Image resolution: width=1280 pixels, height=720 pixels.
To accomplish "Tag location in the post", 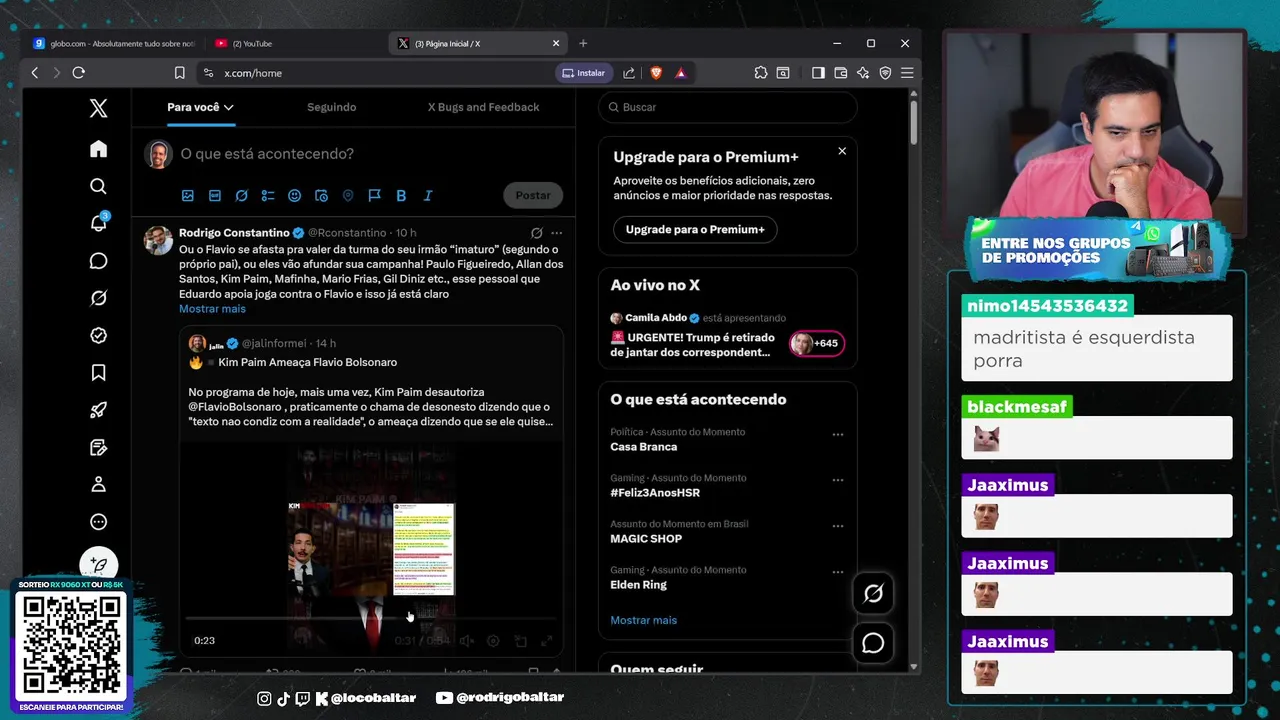I will coord(348,196).
